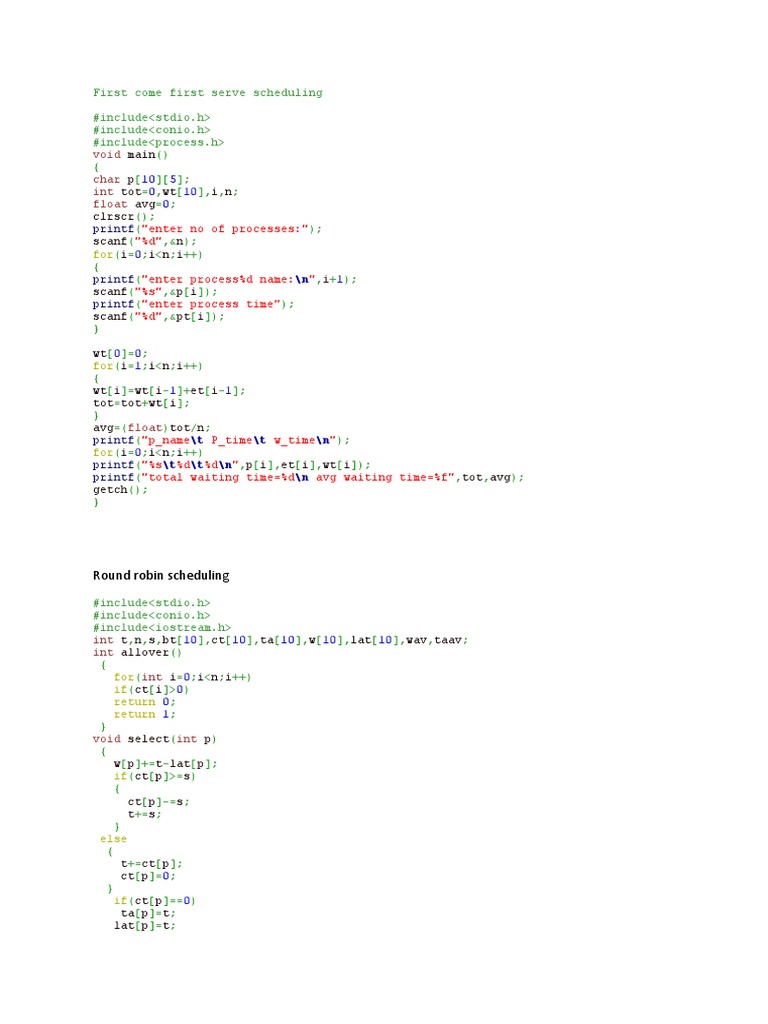The width and height of the screenshot is (768, 1024).
Task: Click the line 'int tot=0,wt[10],i,n;'
Action: 165,192
